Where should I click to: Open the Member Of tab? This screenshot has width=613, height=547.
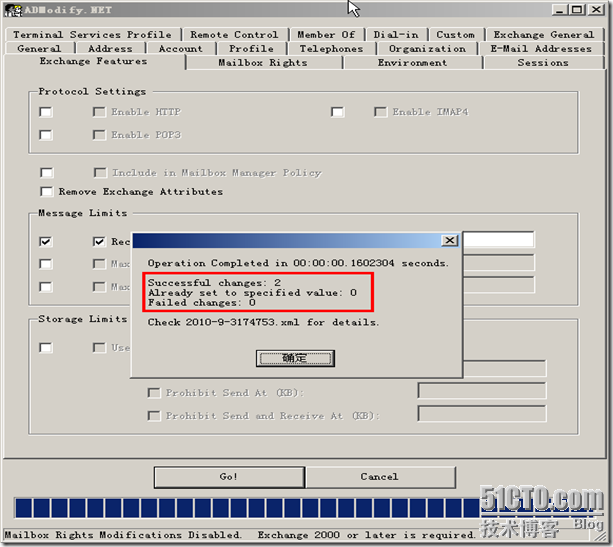[x=326, y=35]
